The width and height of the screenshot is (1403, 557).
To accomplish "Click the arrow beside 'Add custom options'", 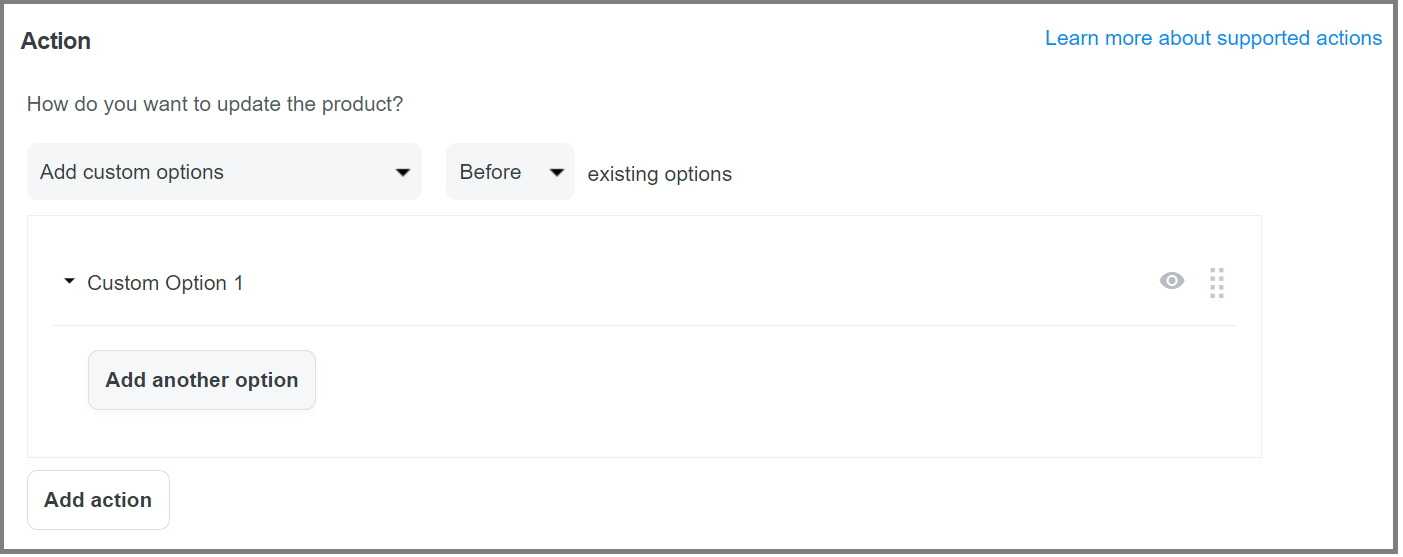I will click(403, 173).
